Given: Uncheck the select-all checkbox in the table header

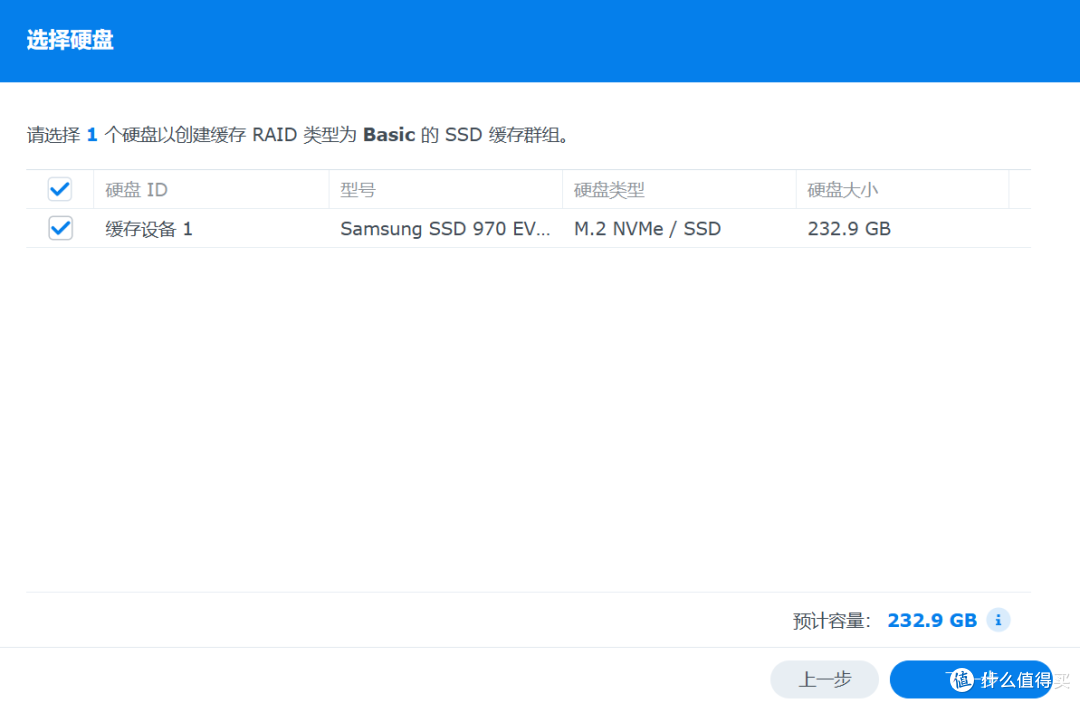Looking at the screenshot, I should (60, 189).
